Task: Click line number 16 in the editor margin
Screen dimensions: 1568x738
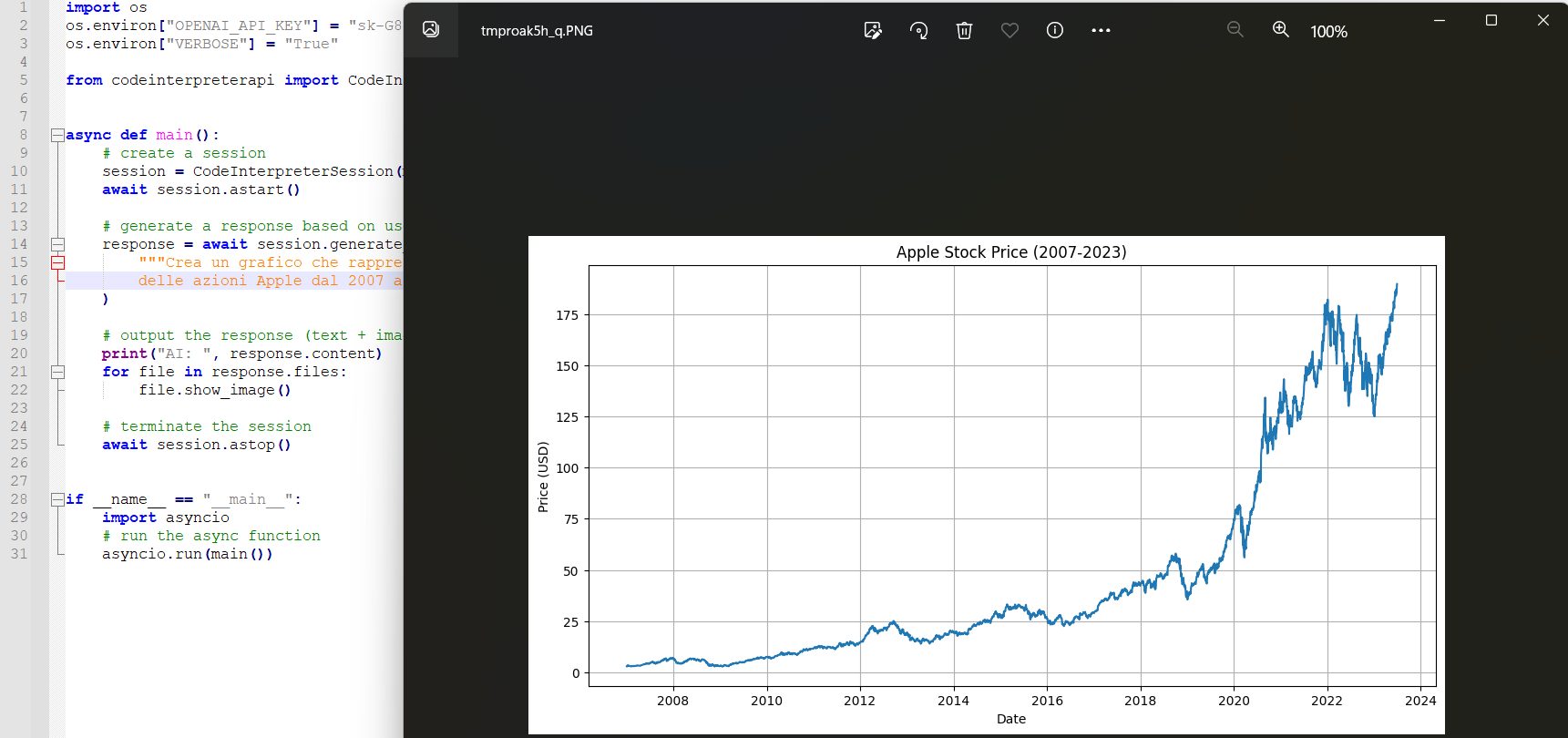Action: (19, 281)
